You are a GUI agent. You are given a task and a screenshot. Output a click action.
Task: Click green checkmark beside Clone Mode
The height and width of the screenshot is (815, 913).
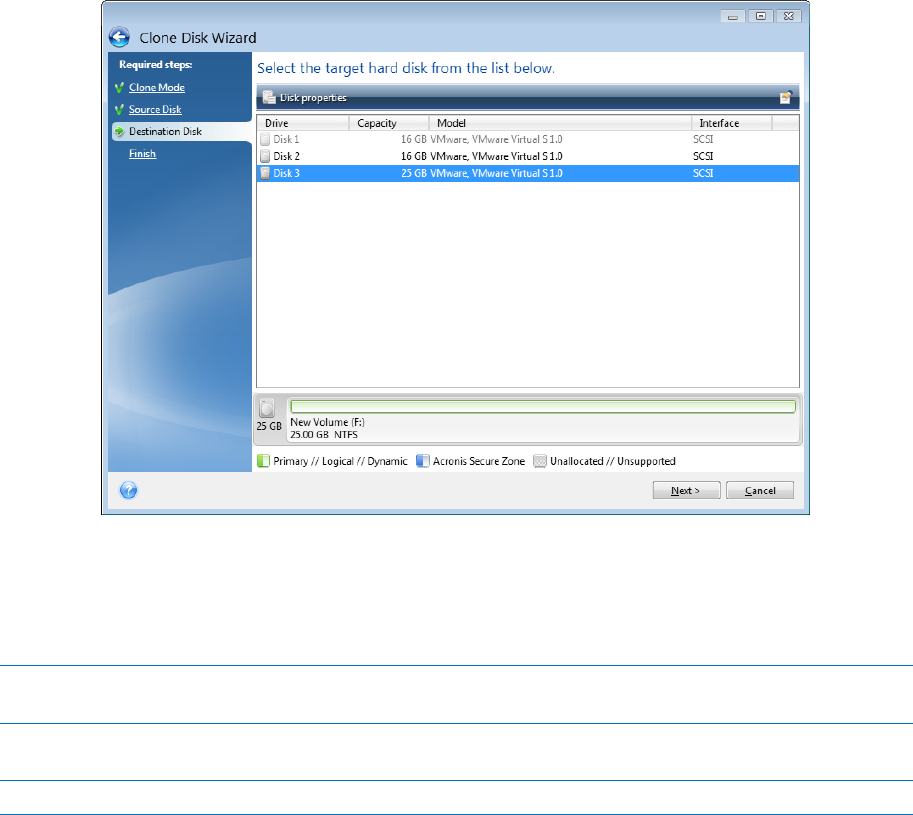point(119,87)
